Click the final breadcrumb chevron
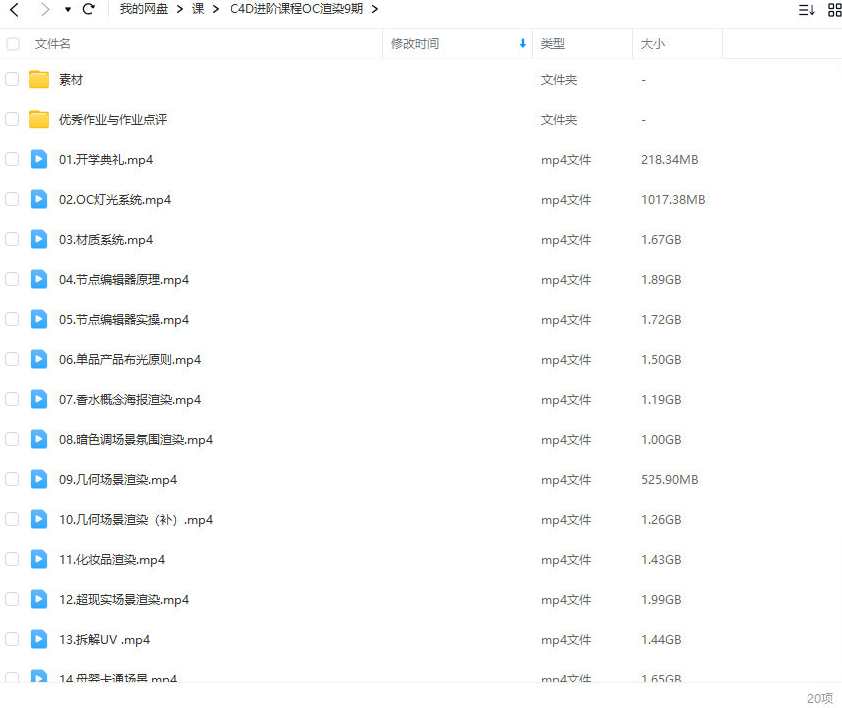Viewport: 842px width, 708px height. coord(375,9)
